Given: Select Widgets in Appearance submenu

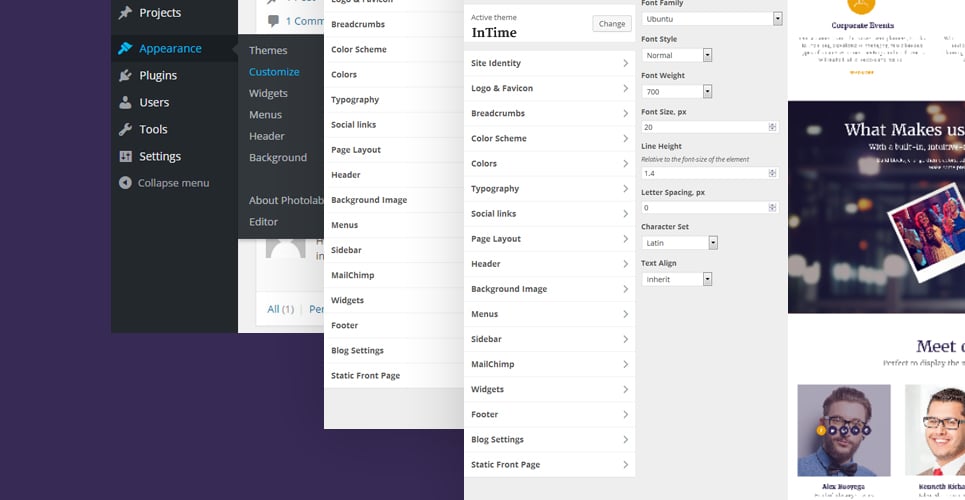Looking at the screenshot, I should [268, 94].
